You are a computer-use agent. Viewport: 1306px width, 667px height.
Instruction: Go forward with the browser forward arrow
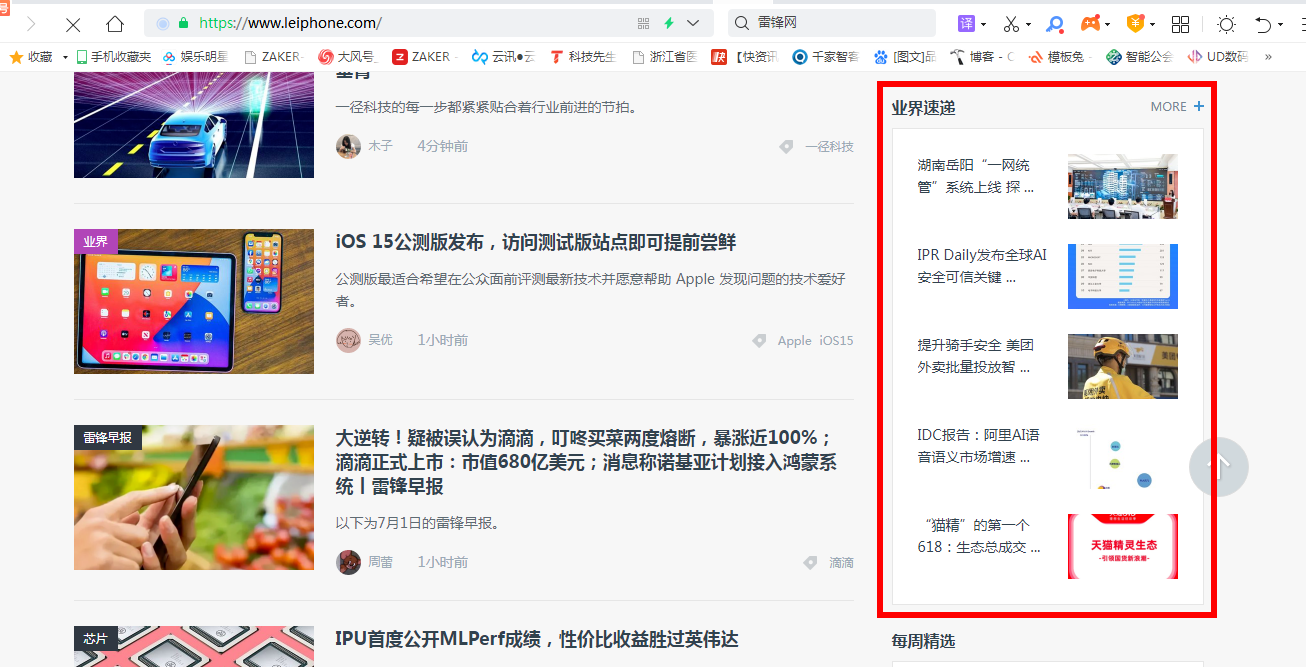click(30, 23)
